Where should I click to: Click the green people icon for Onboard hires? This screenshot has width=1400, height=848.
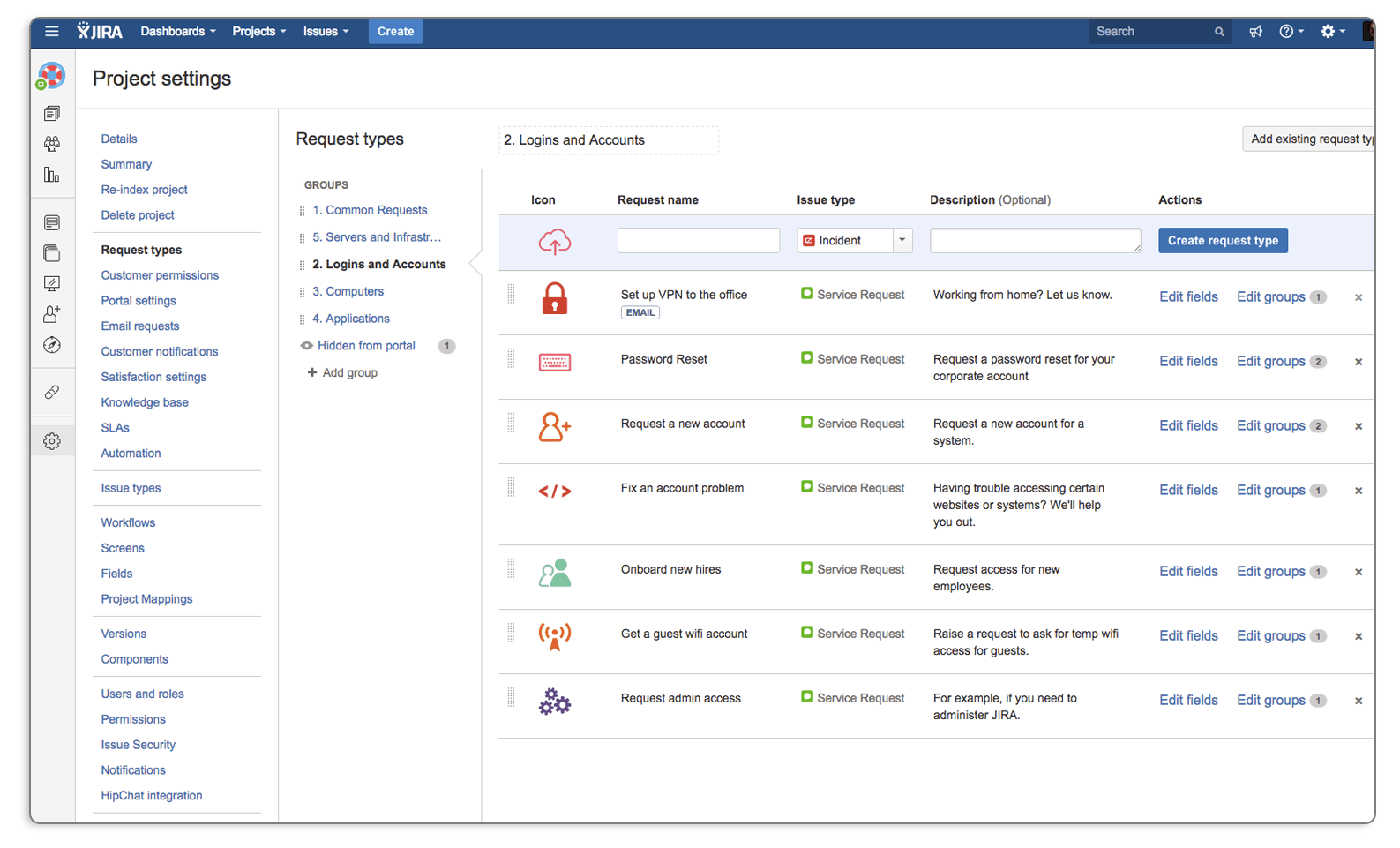555,574
